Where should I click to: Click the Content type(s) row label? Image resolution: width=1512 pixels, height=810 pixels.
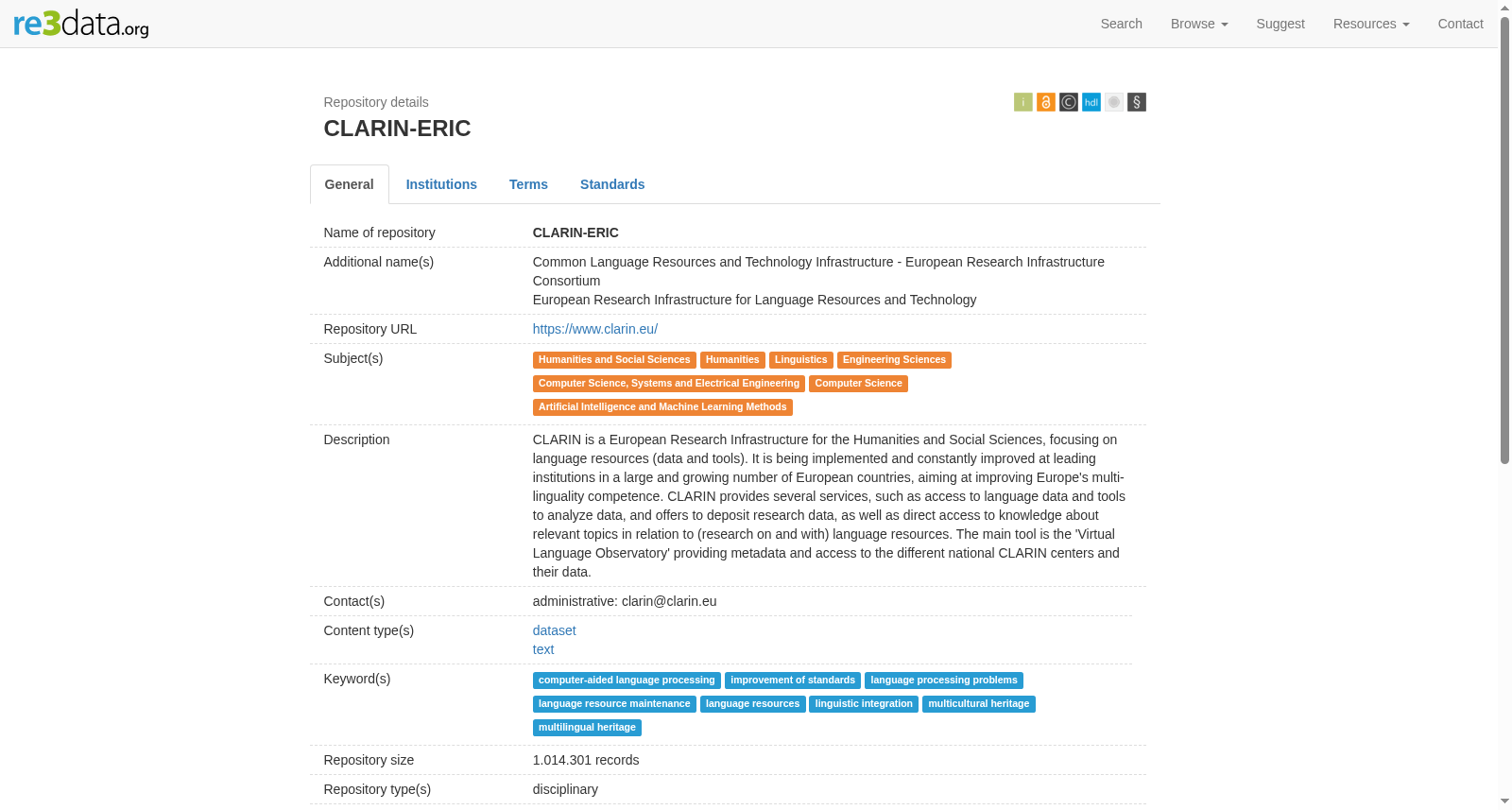[x=369, y=630]
